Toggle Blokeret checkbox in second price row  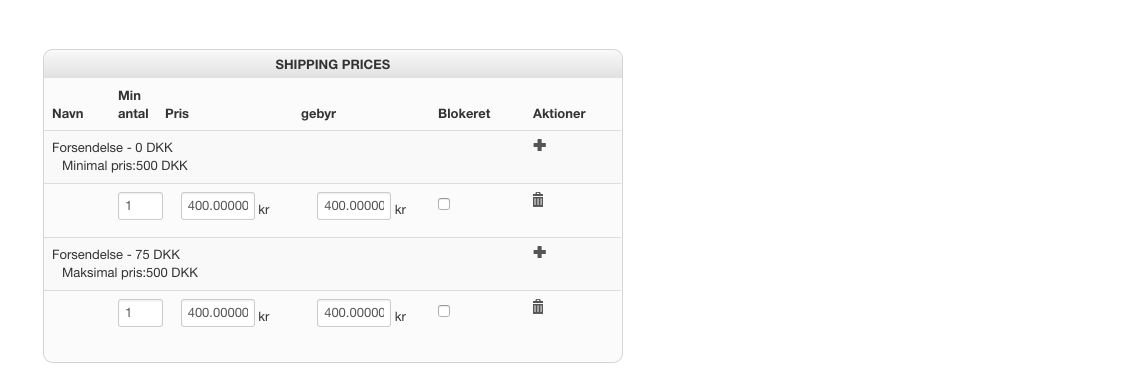click(x=444, y=311)
